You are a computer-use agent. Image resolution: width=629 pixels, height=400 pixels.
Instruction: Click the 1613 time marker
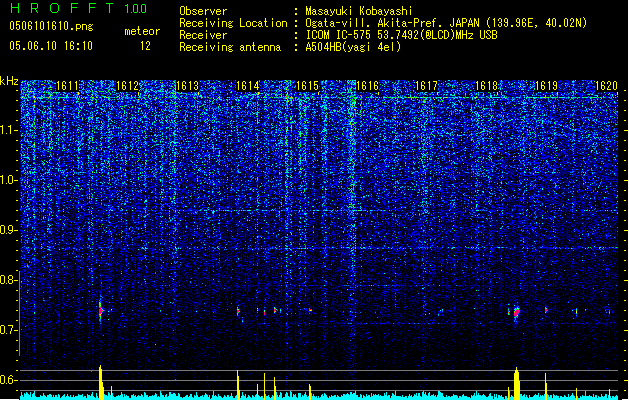187,86
